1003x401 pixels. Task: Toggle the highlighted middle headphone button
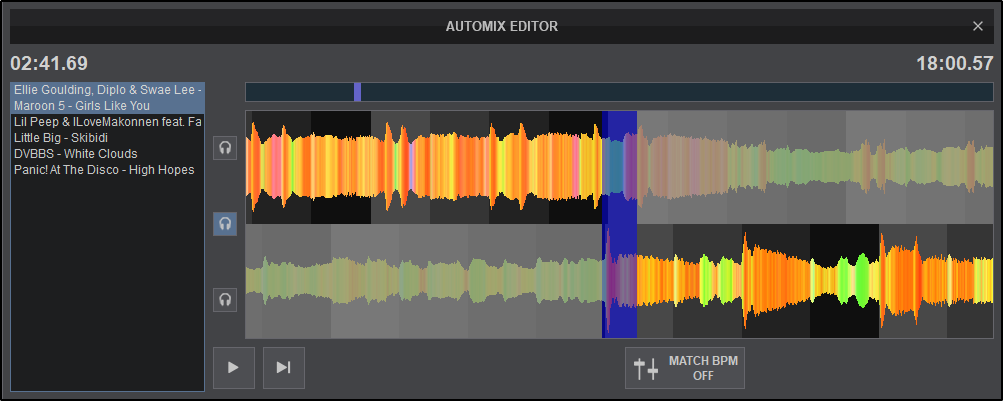pos(225,224)
